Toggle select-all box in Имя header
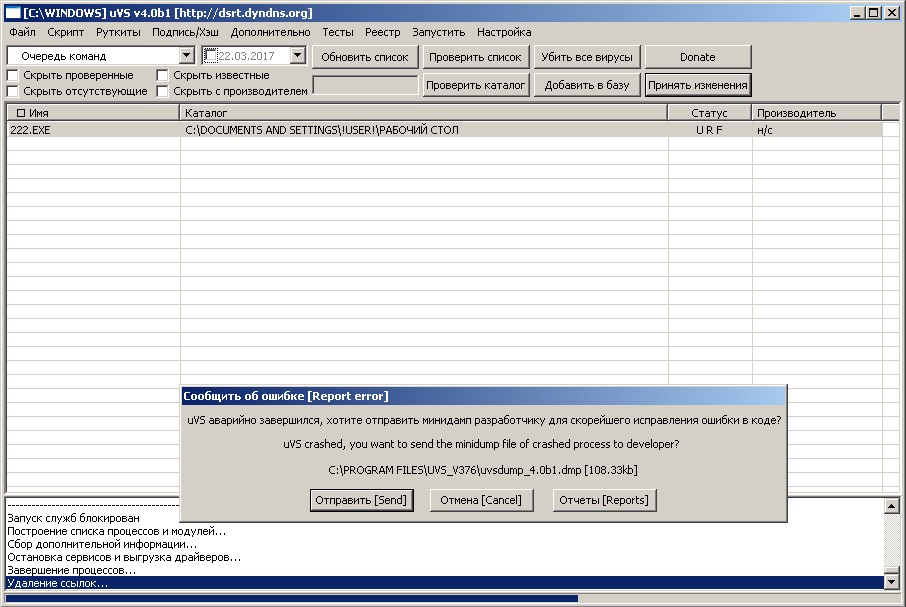The image size is (906, 607). [21, 113]
